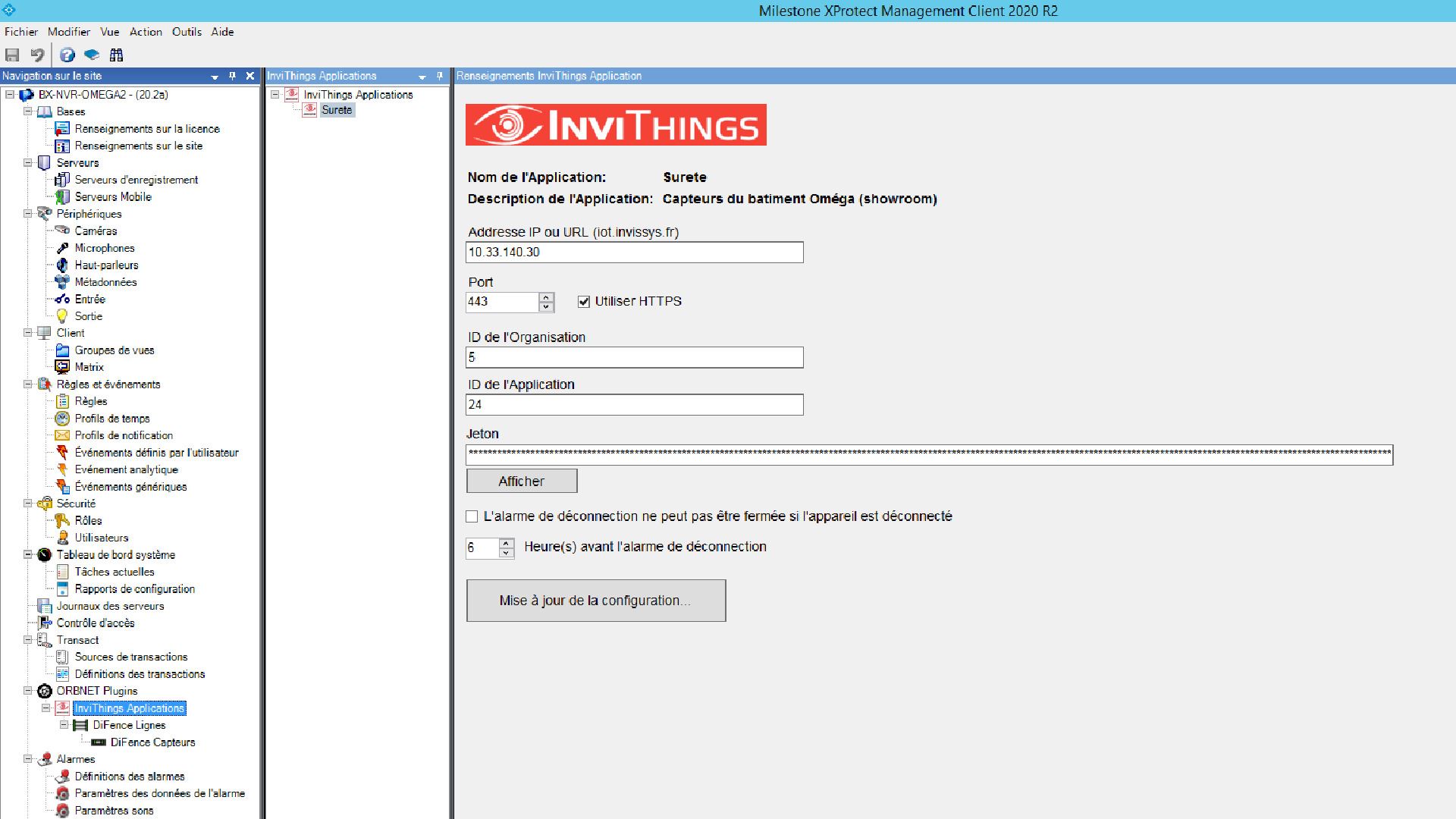Viewport: 1456px width, 819px height.
Task: Select DiFence Capteurs tree item
Action: [153, 742]
